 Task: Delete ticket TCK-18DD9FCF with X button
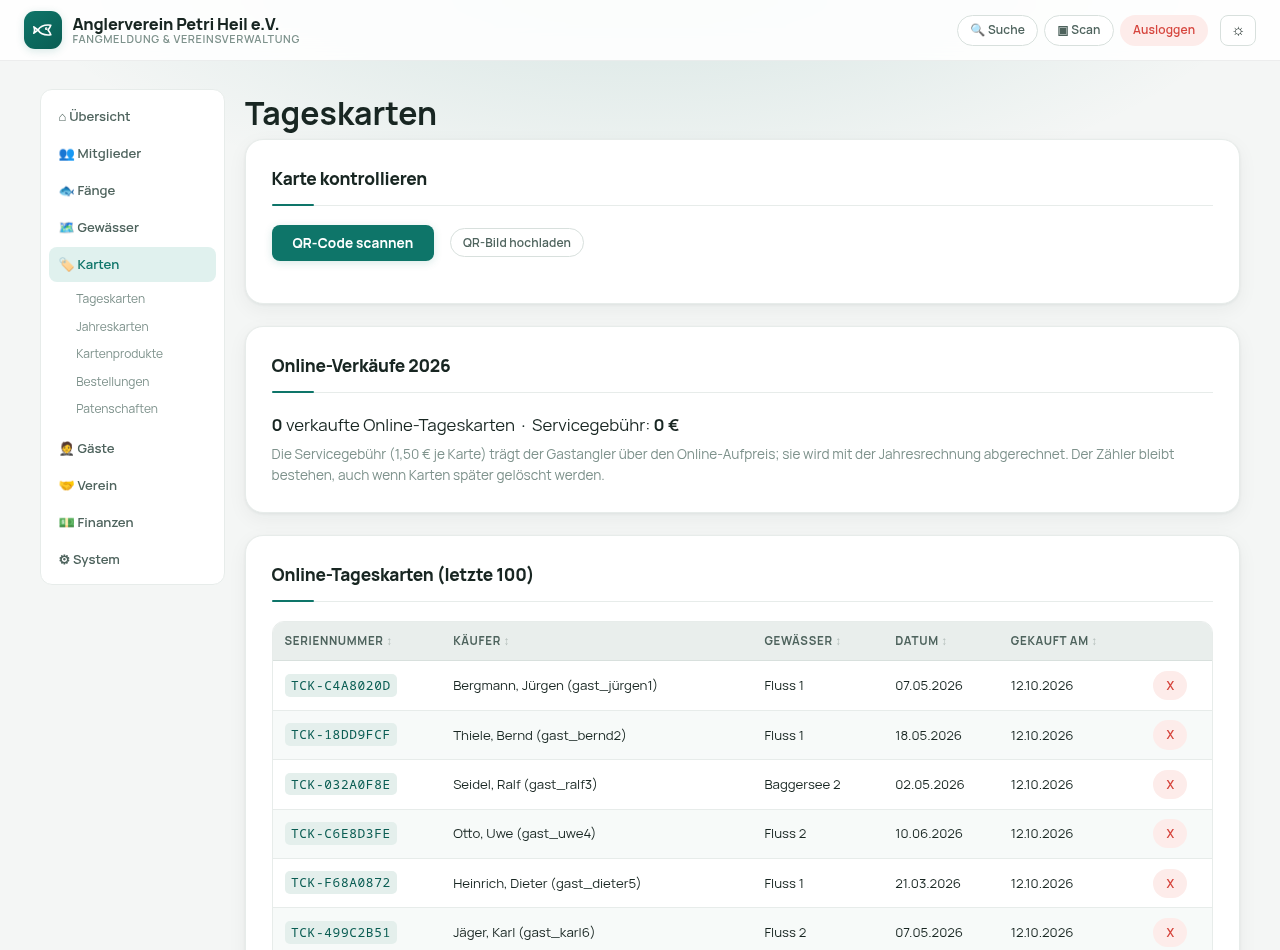(1170, 735)
